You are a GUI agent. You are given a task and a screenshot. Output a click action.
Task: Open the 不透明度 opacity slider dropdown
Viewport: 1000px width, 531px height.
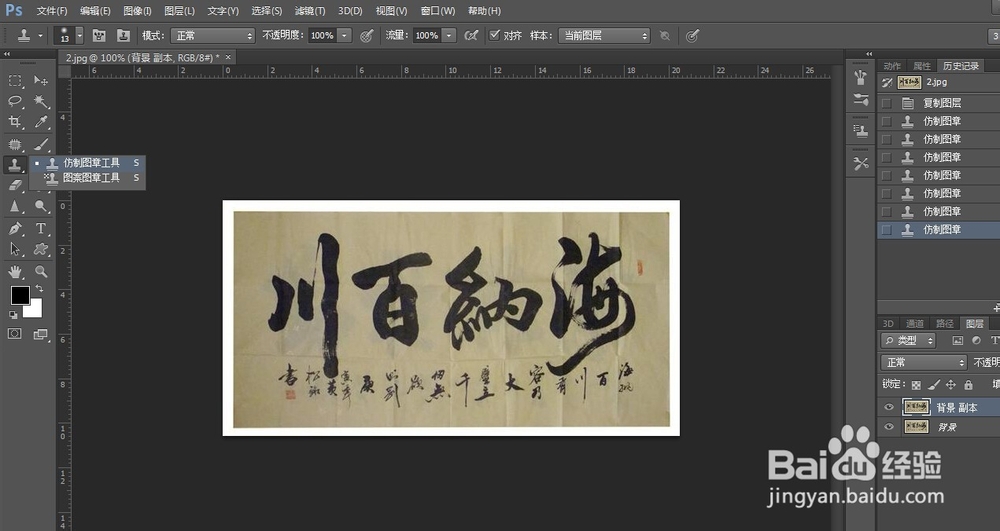pyautogui.click(x=344, y=36)
